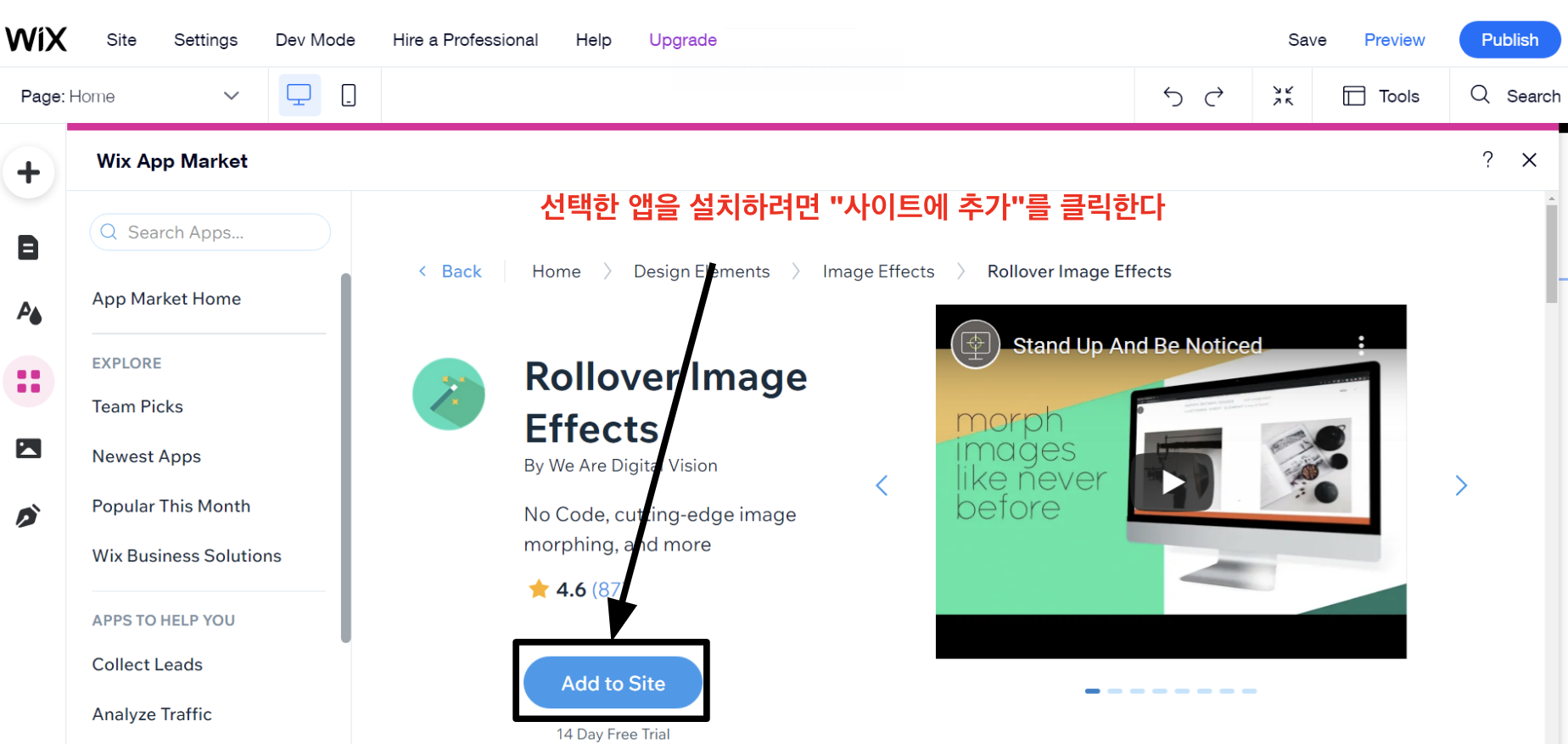1568x744 pixels.
Task: Click the Rollover Image Effects app icon
Action: (x=449, y=394)
